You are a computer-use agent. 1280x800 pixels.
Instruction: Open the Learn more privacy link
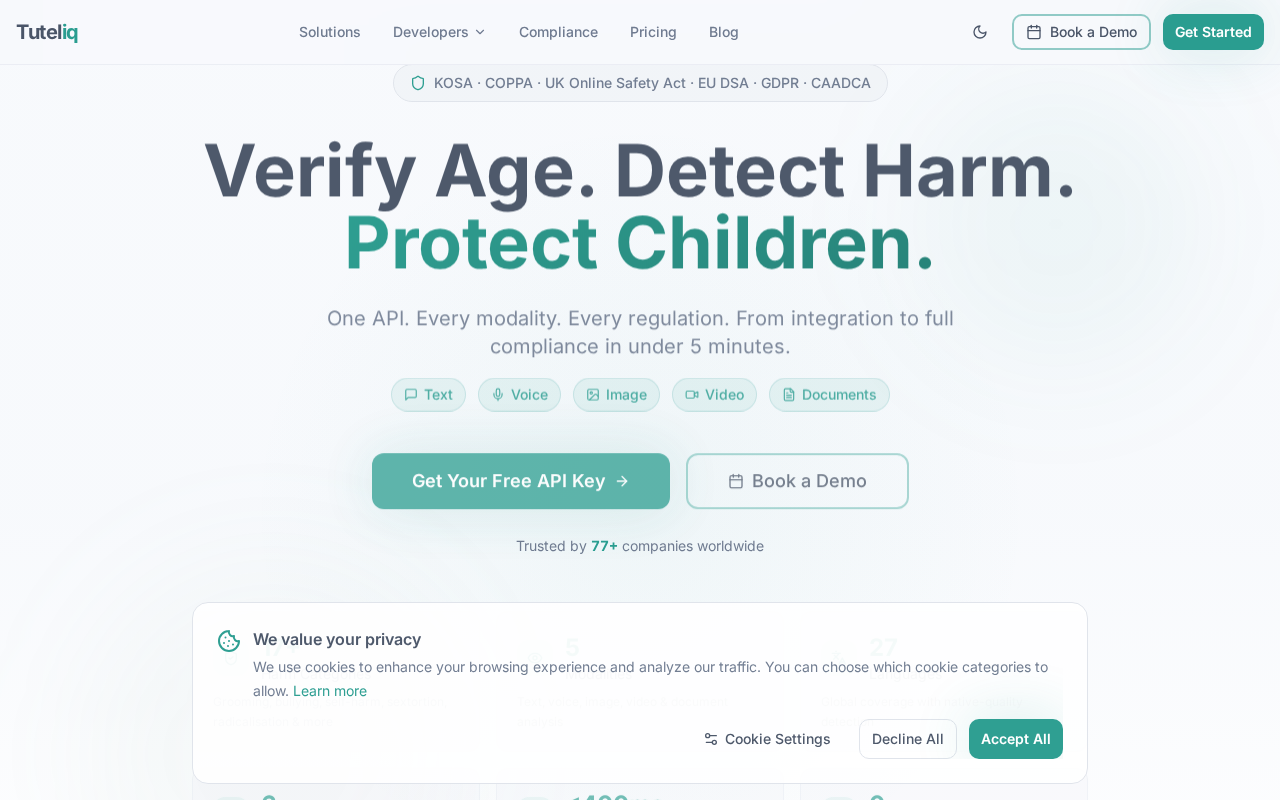330,691
